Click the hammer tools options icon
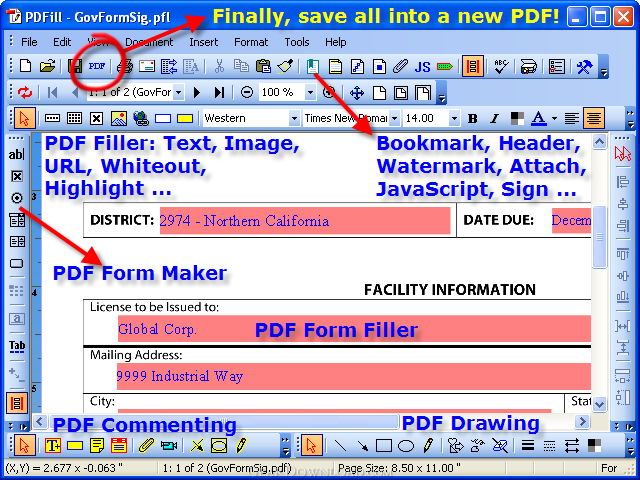This screenshot has width=640, height=480. (584, 67)
